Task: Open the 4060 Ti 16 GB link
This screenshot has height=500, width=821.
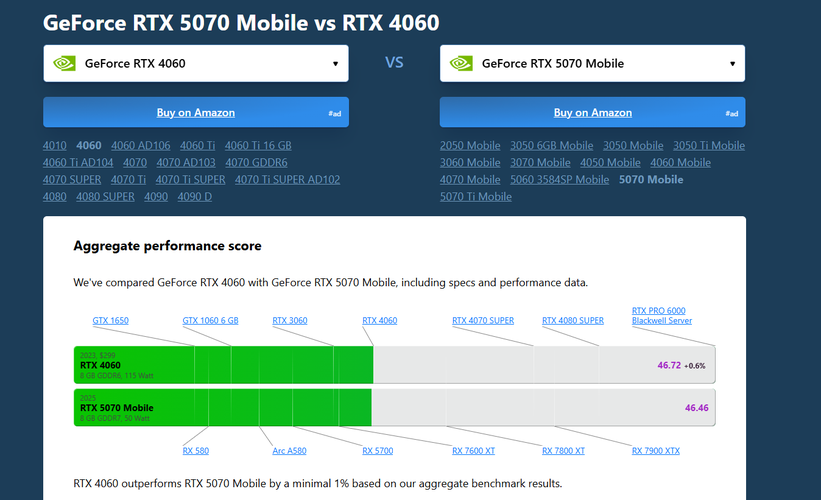Action: pos(258,146)
